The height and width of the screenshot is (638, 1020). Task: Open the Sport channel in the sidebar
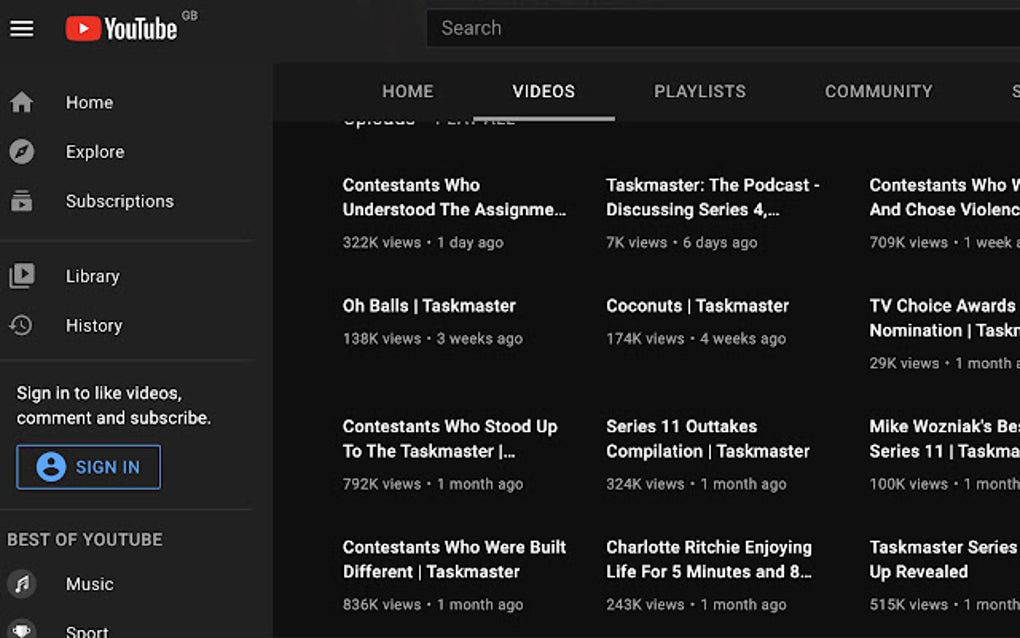point(87,628)
